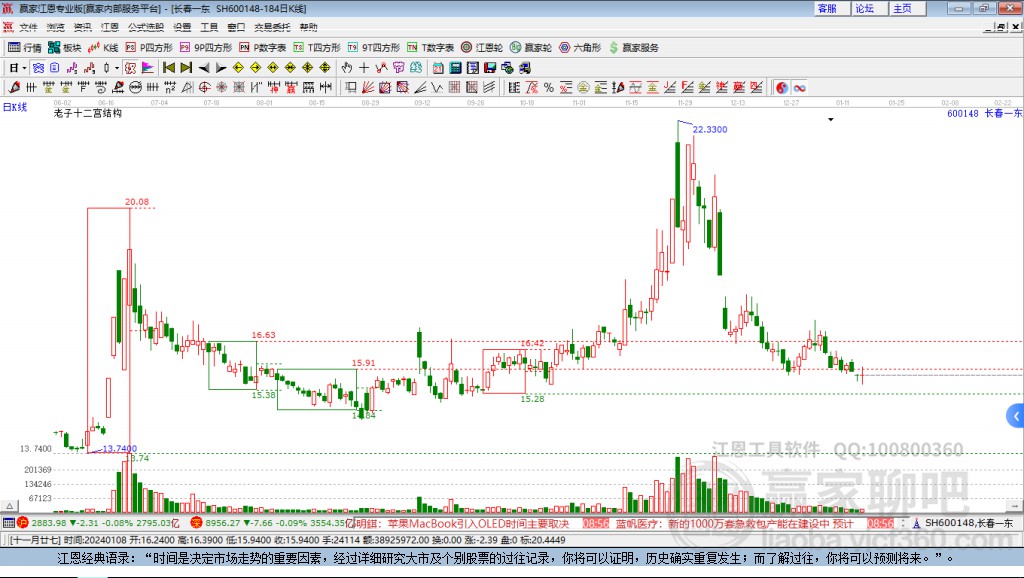Expand the 日 period dropdown arrow
Screen dimensions: 1024x578
[24, 68]
